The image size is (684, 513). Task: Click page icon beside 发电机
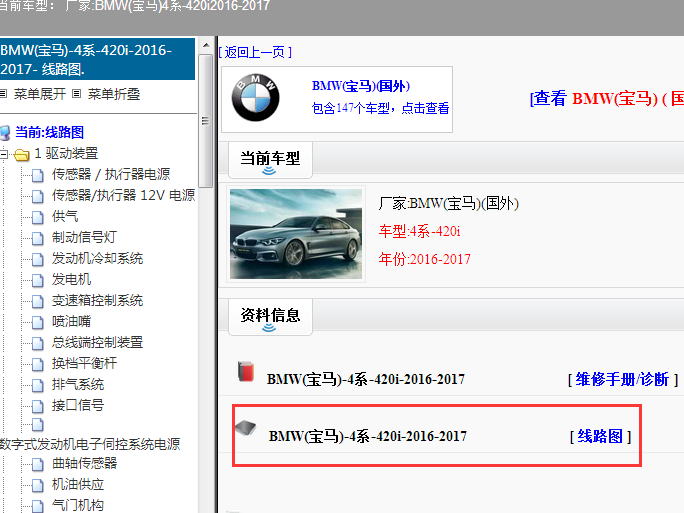(x=38, y=280)
